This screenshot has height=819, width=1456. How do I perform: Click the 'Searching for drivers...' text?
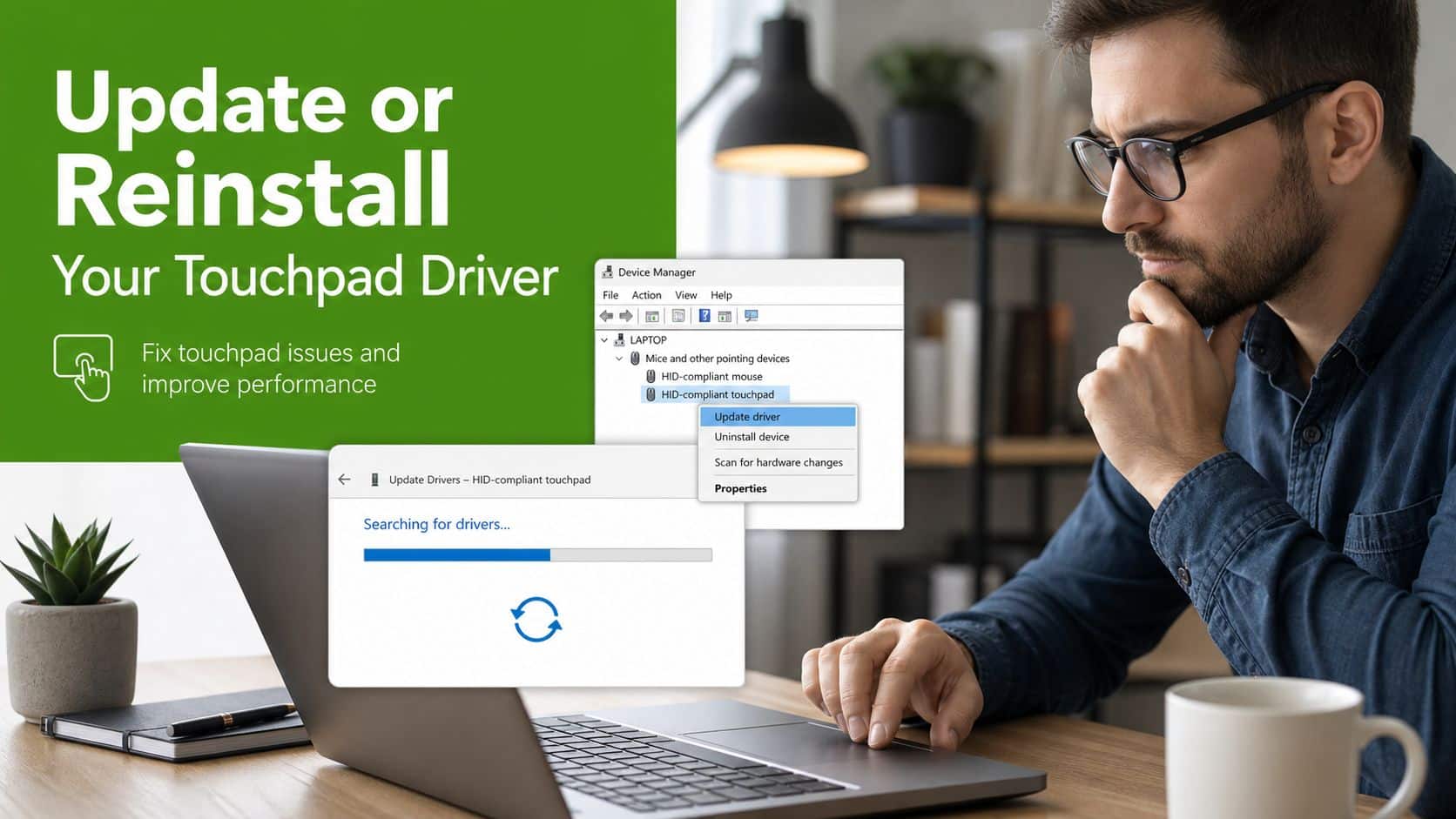(x=436, y=524)
